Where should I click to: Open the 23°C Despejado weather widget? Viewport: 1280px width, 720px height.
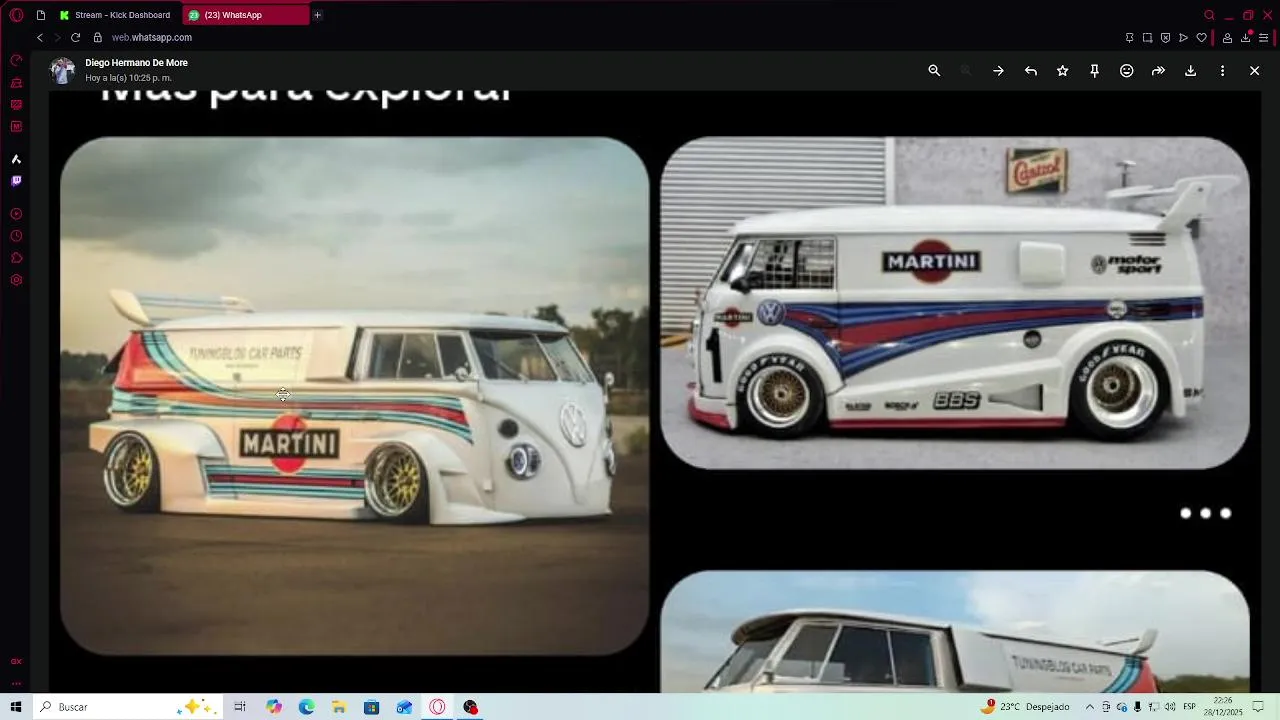click(x=1026, y=707)
